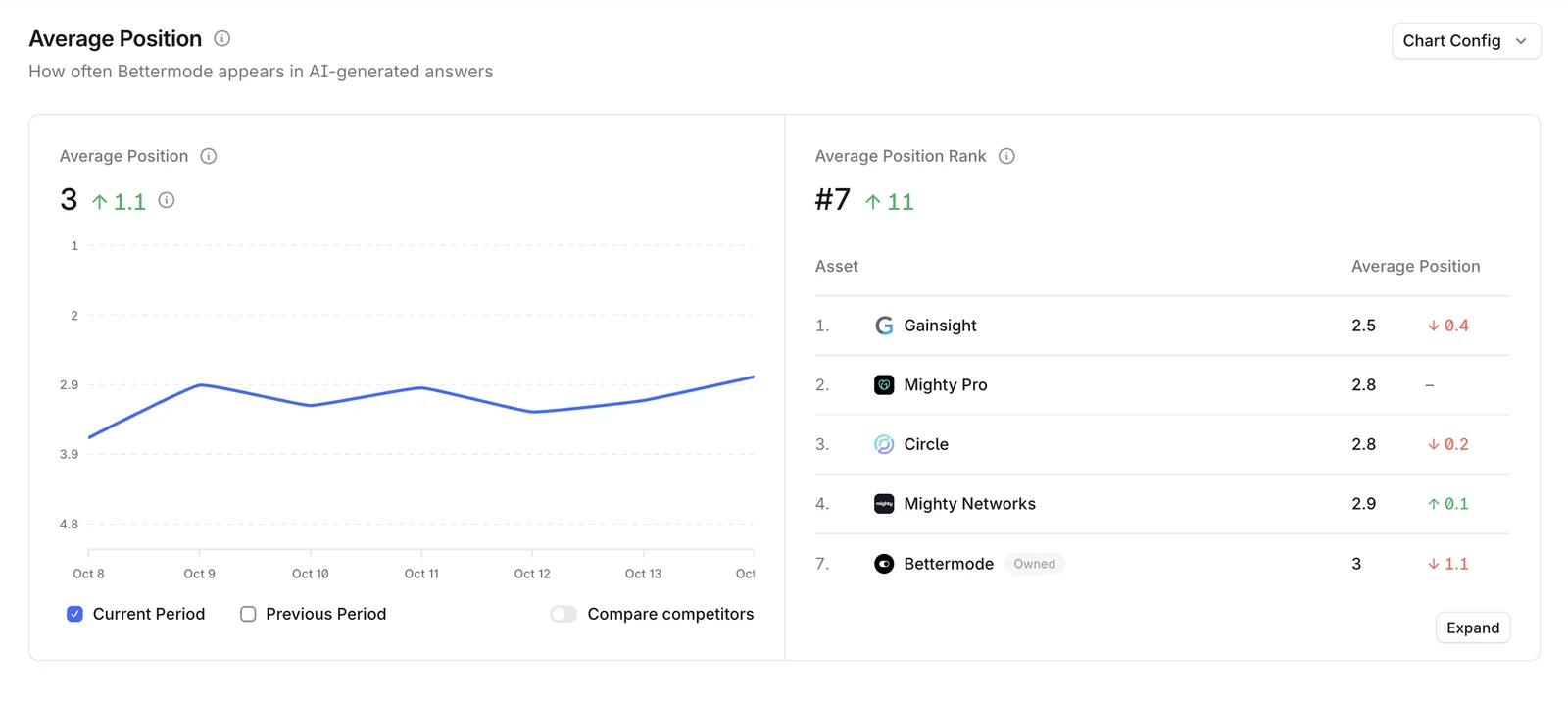This screenshot has height=703, width=1568.
Task: Select the Mighty Networks row name
Action: [969, 504]
